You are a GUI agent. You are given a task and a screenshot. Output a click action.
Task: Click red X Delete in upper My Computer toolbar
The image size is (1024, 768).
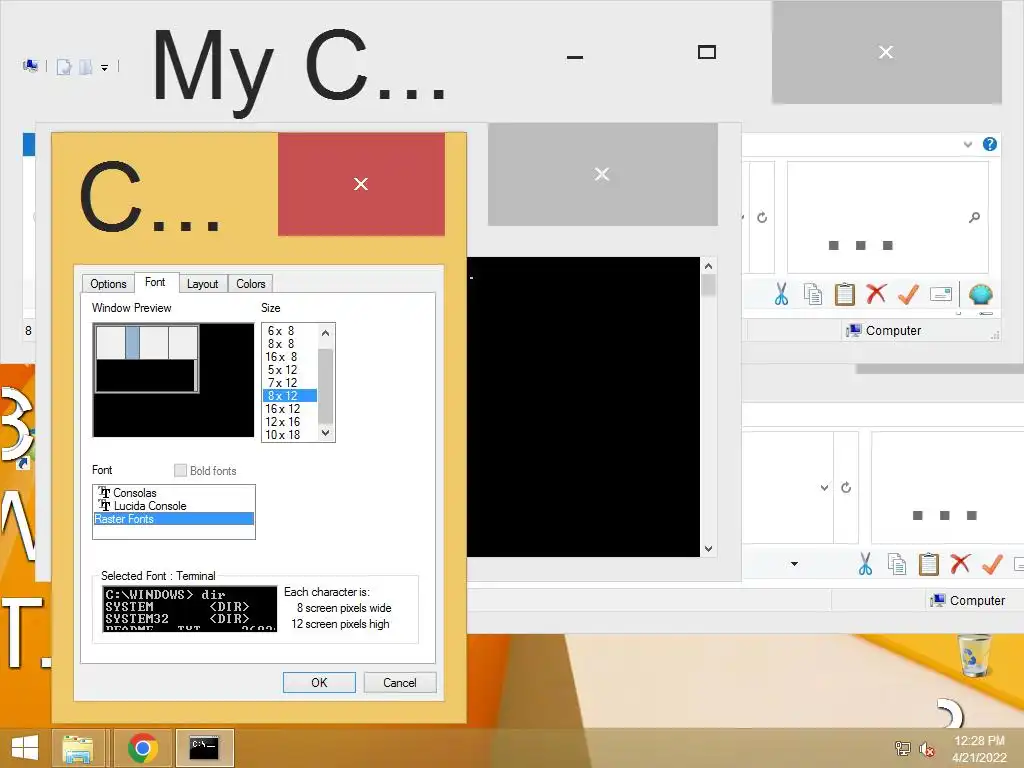(876, 295)
